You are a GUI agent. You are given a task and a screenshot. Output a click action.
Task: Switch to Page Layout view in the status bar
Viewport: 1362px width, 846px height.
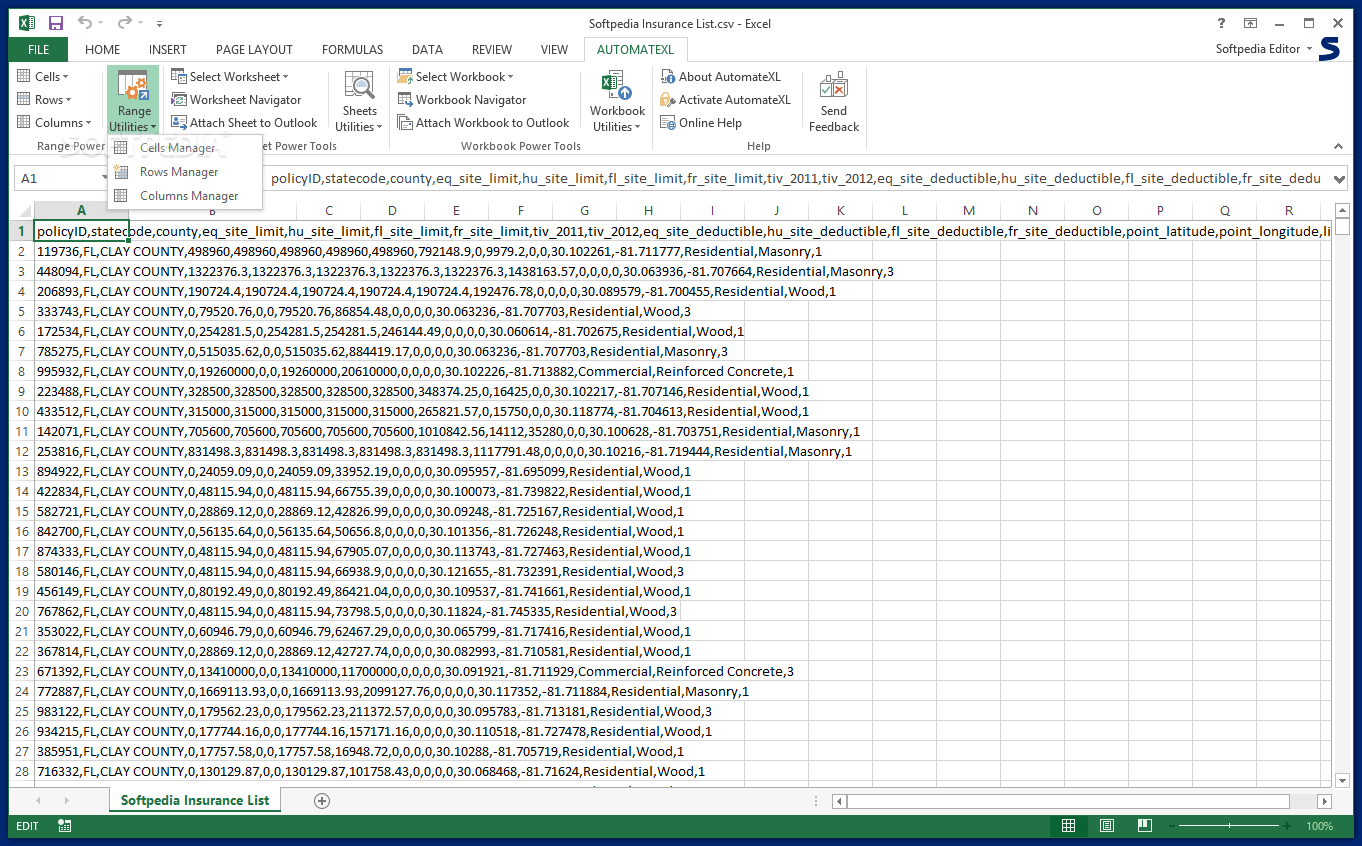coord(1107,826)
